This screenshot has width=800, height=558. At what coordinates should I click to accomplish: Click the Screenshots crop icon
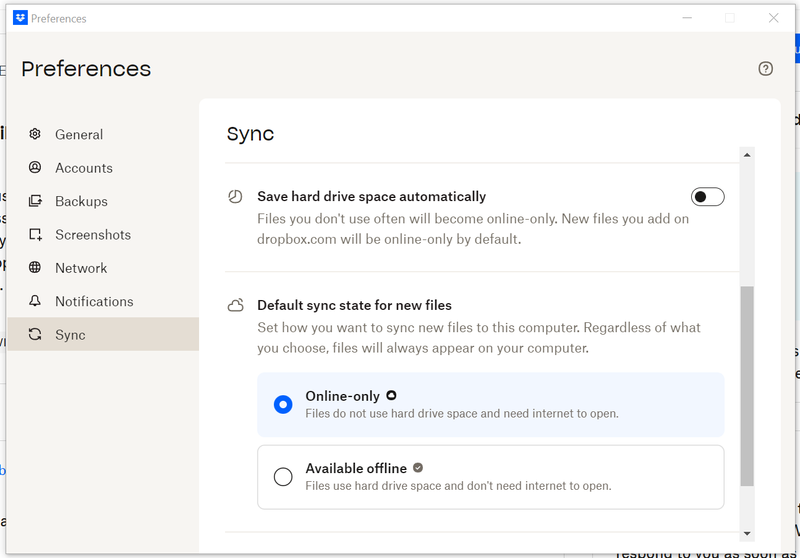tap(35, 235)
